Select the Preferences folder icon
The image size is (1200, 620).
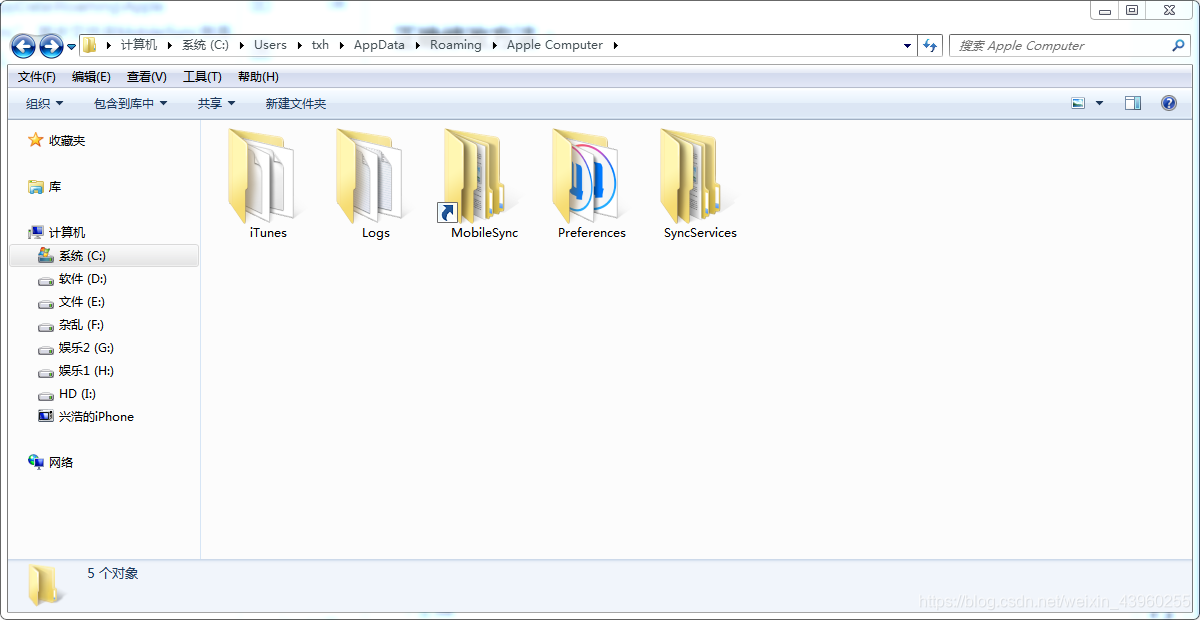click(x=586, y=175)
